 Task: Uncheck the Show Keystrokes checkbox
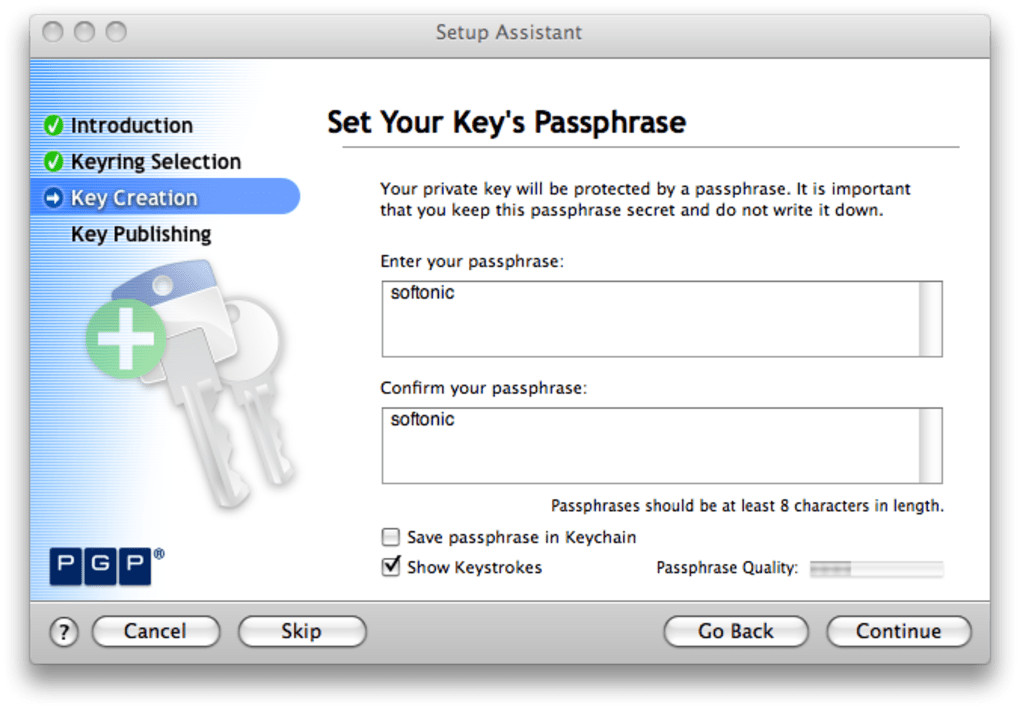[391, 567]
